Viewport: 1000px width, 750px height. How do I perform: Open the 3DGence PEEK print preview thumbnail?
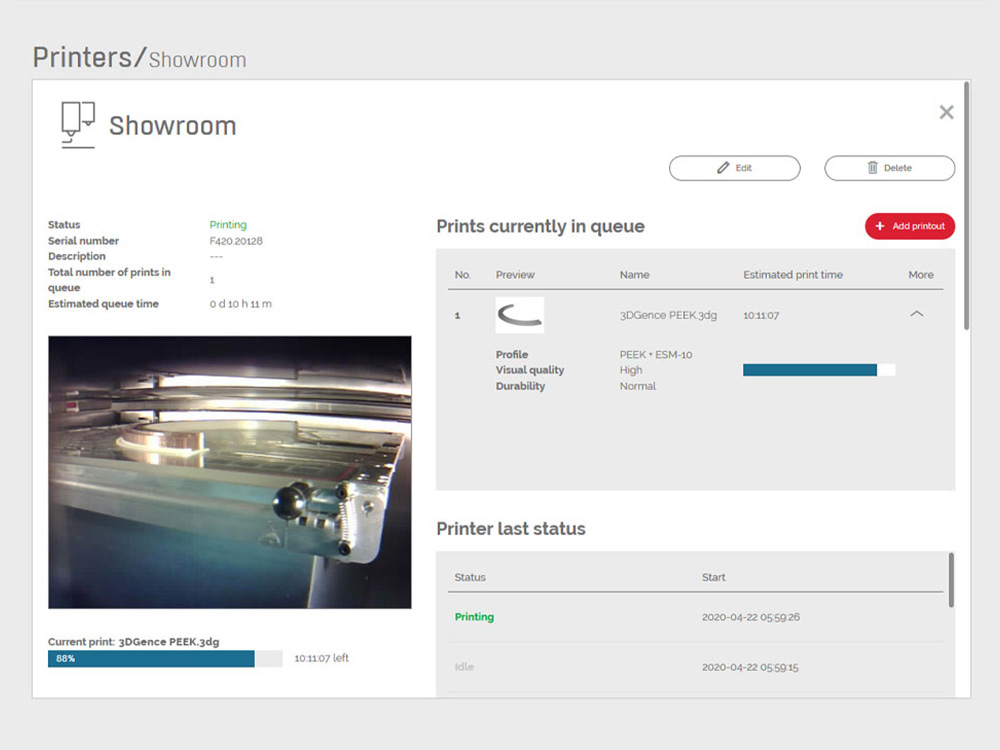(x=520, y=315)
